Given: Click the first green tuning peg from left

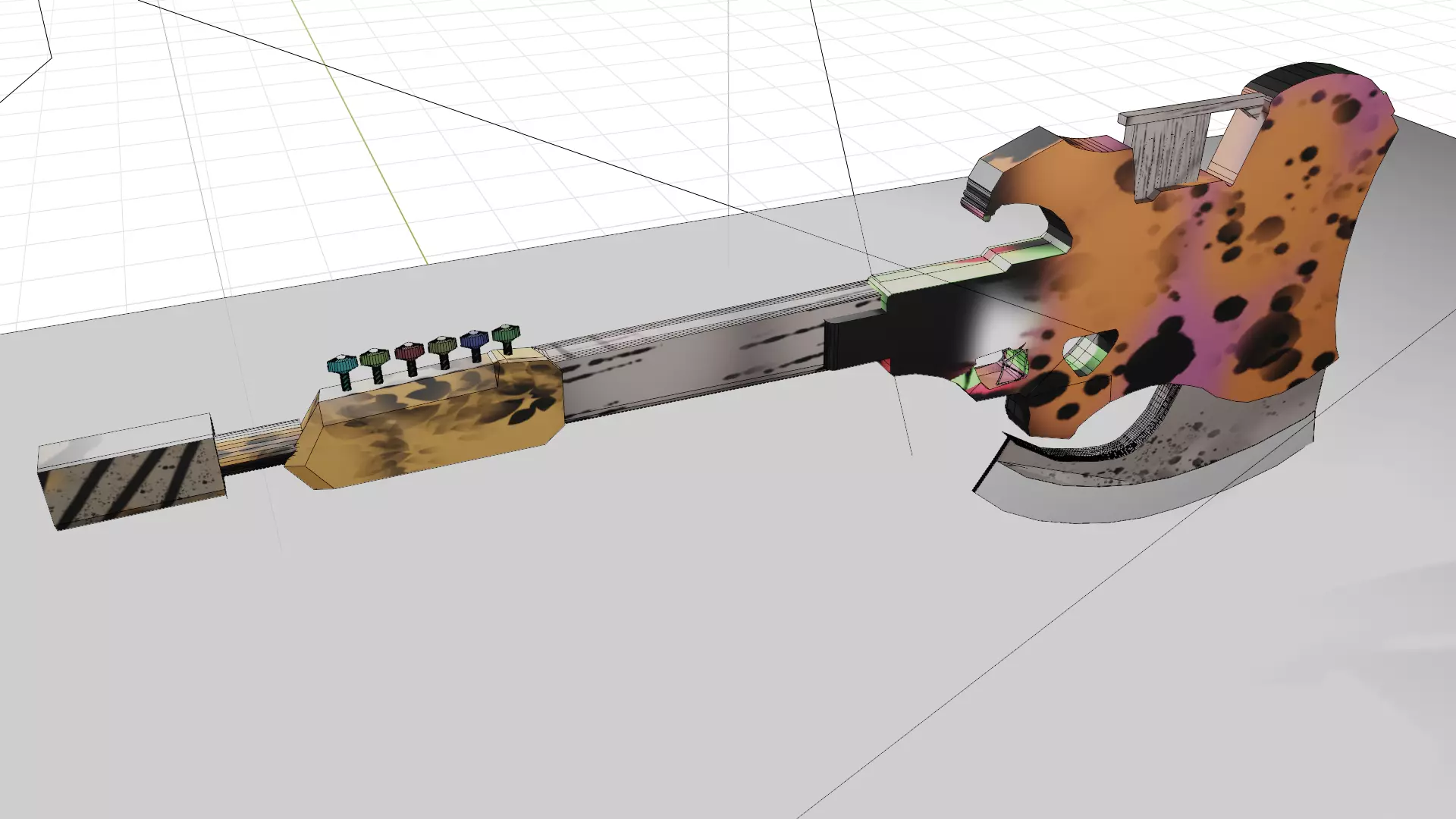Looking at the screenshot, I should tap(375, 358).
